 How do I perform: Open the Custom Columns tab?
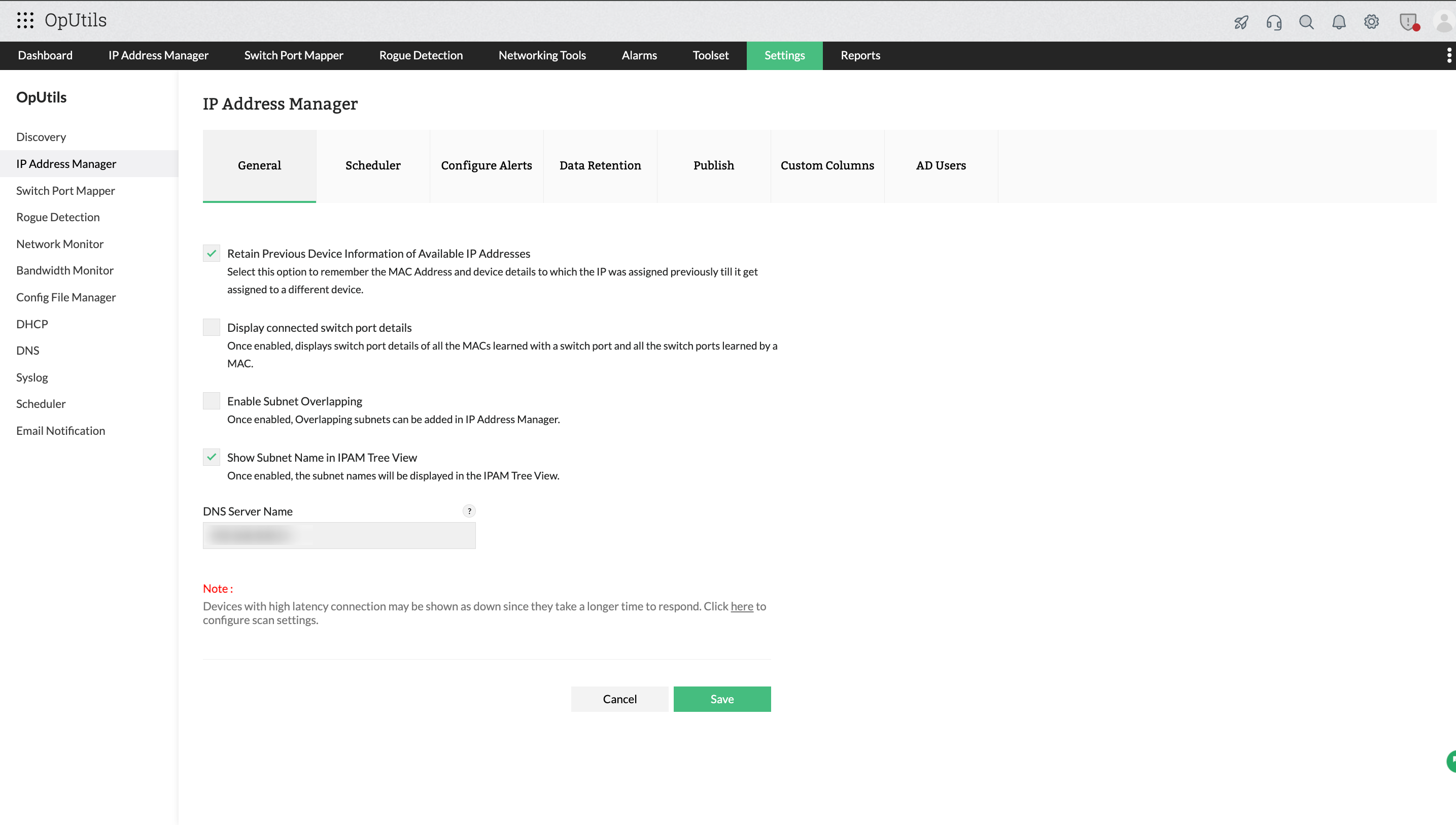tap(826, 165)
